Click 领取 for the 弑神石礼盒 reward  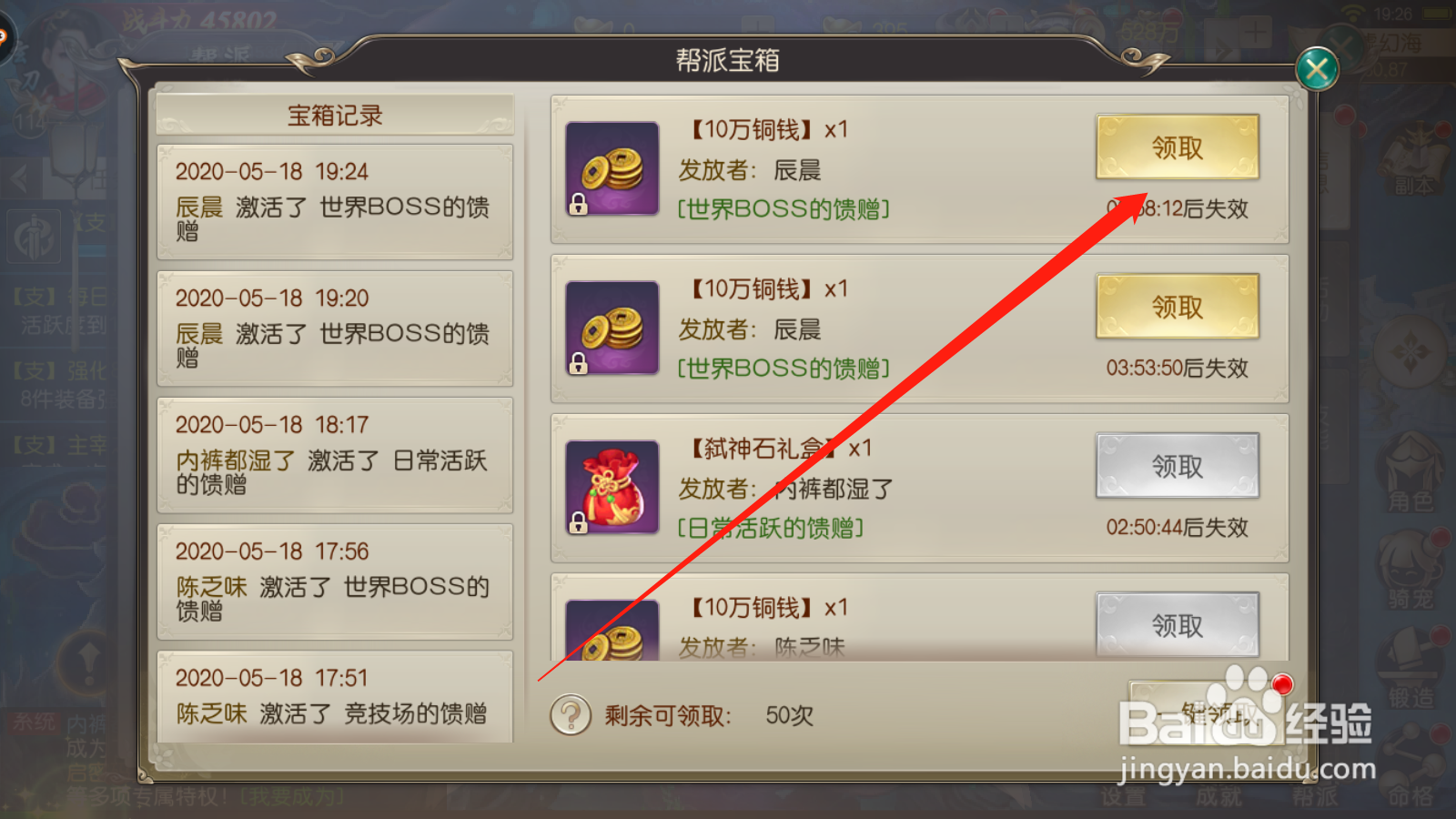[1178, 466]
